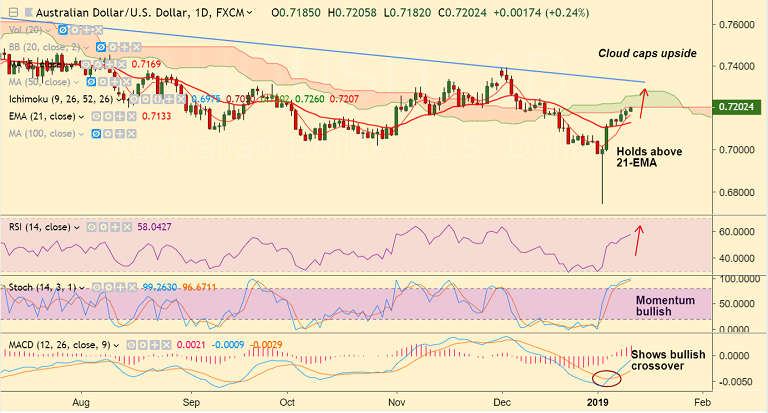Click plus icon next to BB indicator

click(x=124, y=48)
